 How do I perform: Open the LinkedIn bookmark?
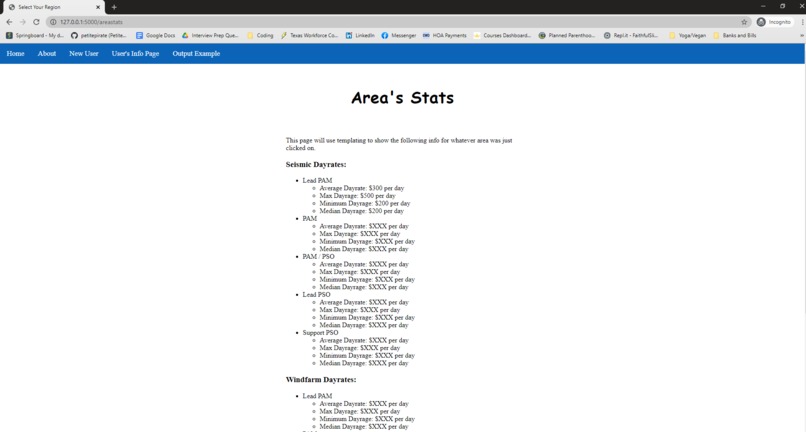[360, 35]
